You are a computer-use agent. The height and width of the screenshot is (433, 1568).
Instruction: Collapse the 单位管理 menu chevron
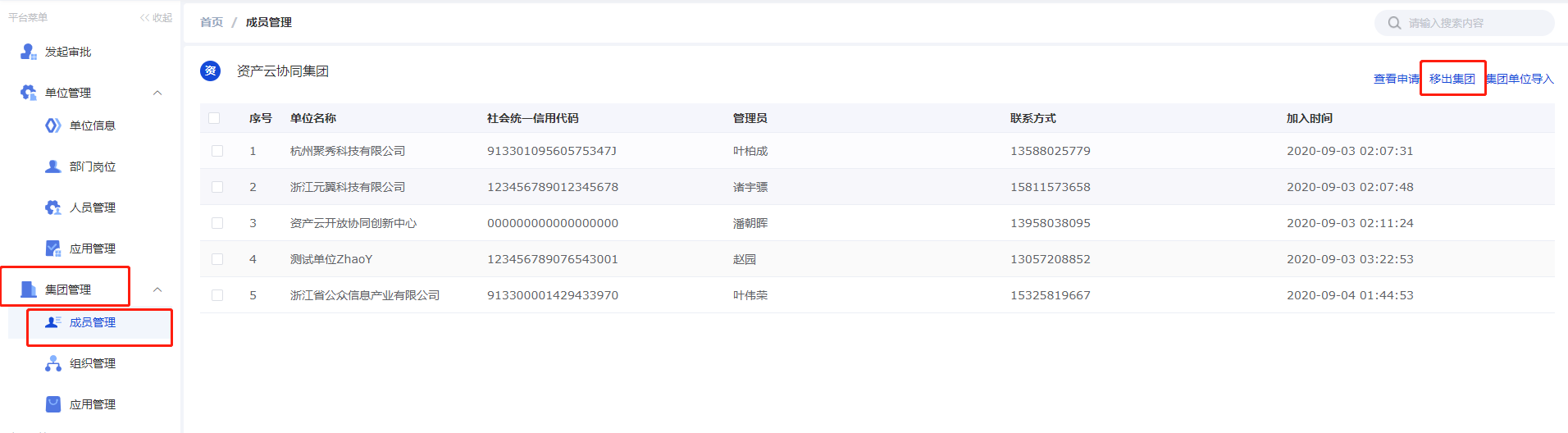pos(157,93)
